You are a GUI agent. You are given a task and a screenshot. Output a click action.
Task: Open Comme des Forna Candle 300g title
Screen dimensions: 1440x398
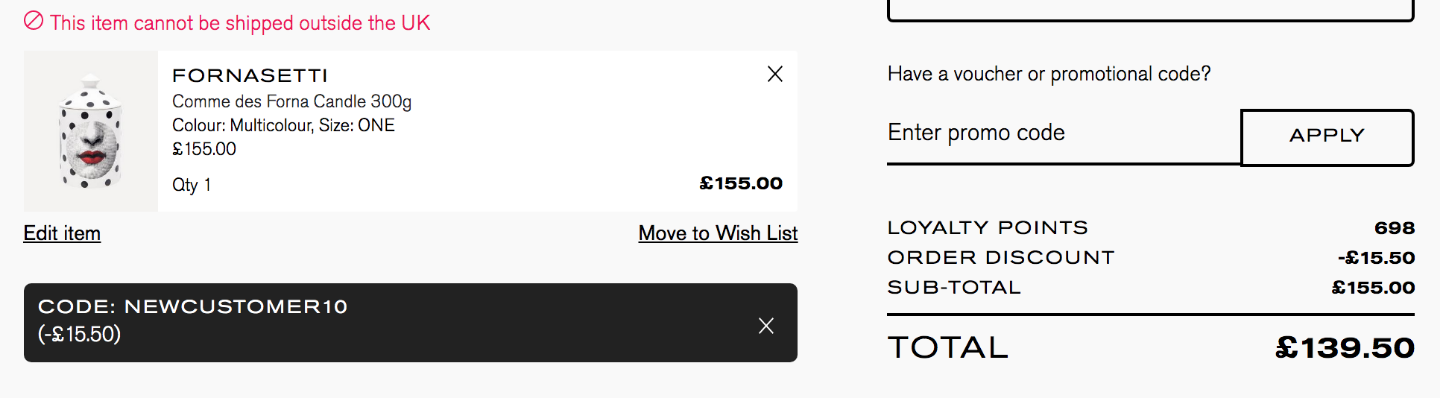[292, 102]
